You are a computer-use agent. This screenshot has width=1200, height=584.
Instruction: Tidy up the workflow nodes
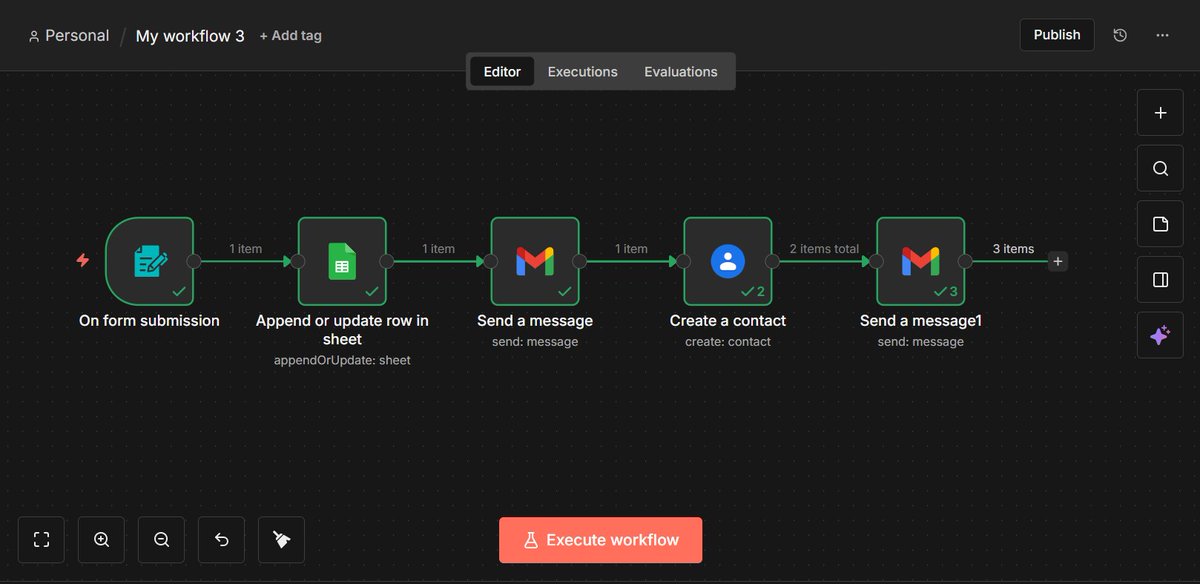pyautogui.click(x=281, y=540)
